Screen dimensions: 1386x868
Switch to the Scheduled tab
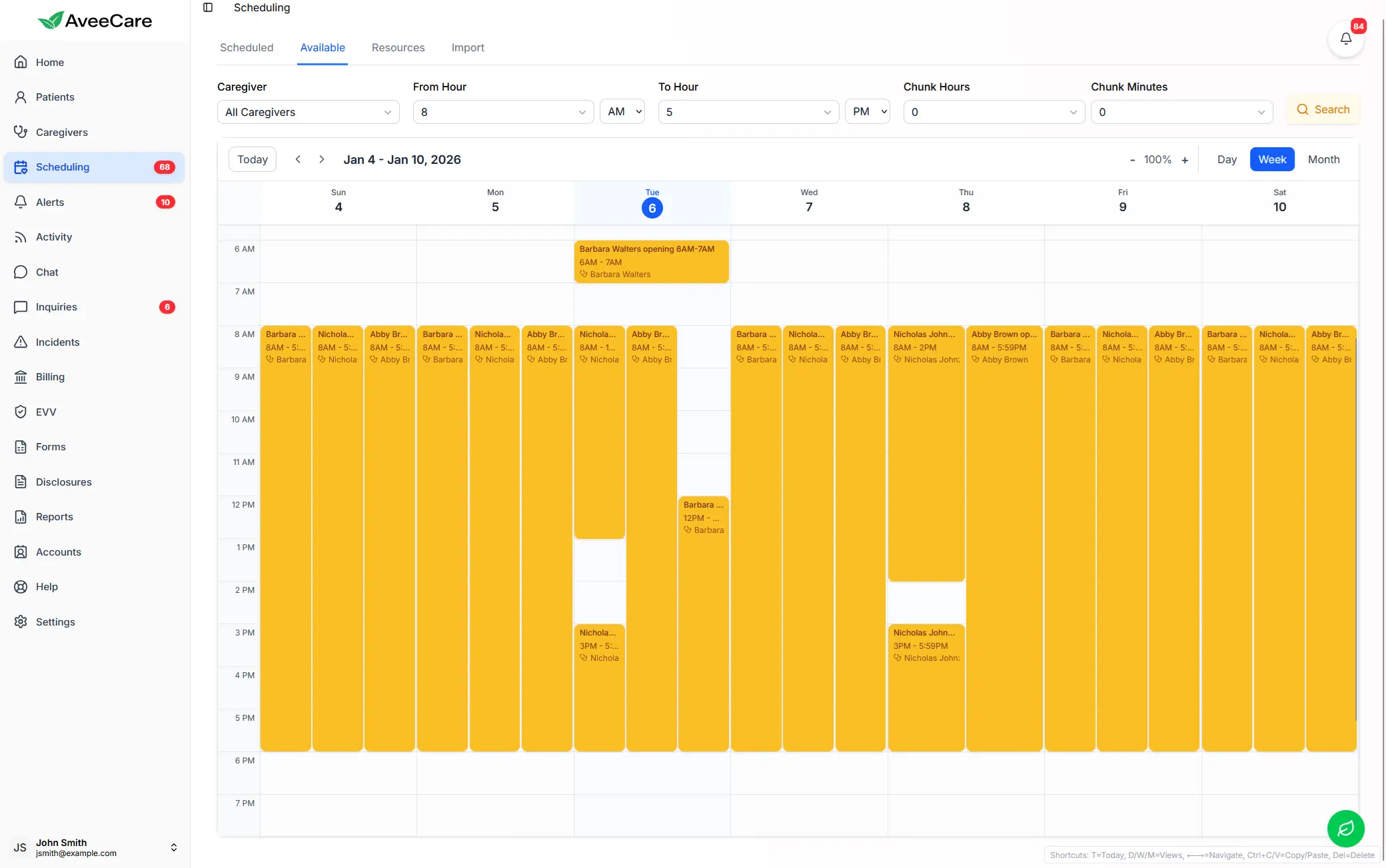tap(247, 47)
